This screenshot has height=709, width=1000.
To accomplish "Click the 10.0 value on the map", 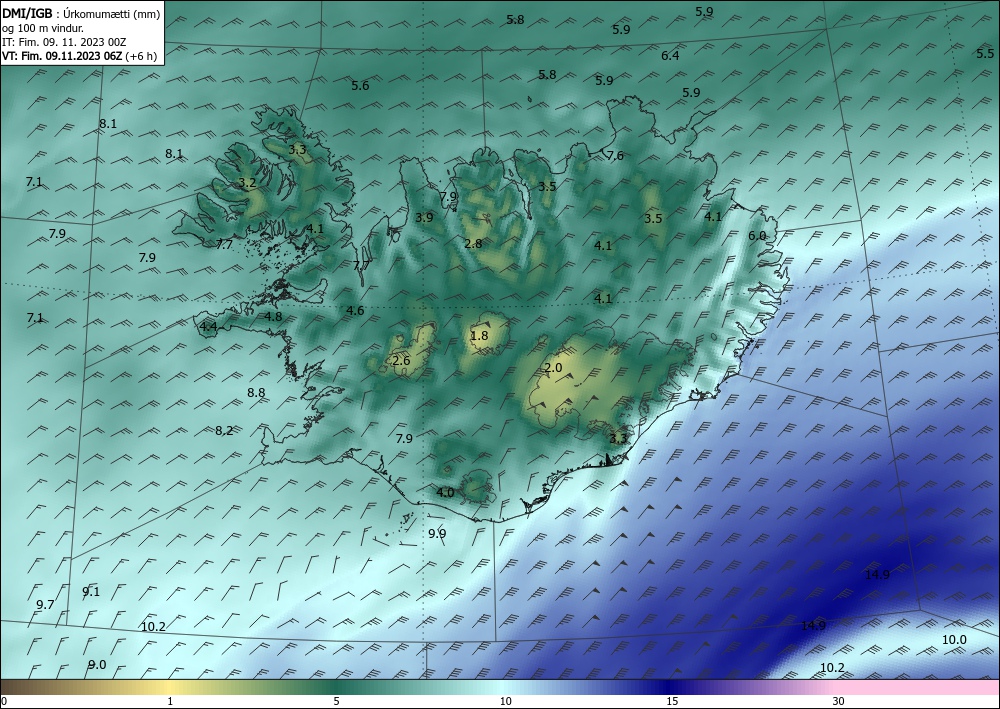I will 954,640.
